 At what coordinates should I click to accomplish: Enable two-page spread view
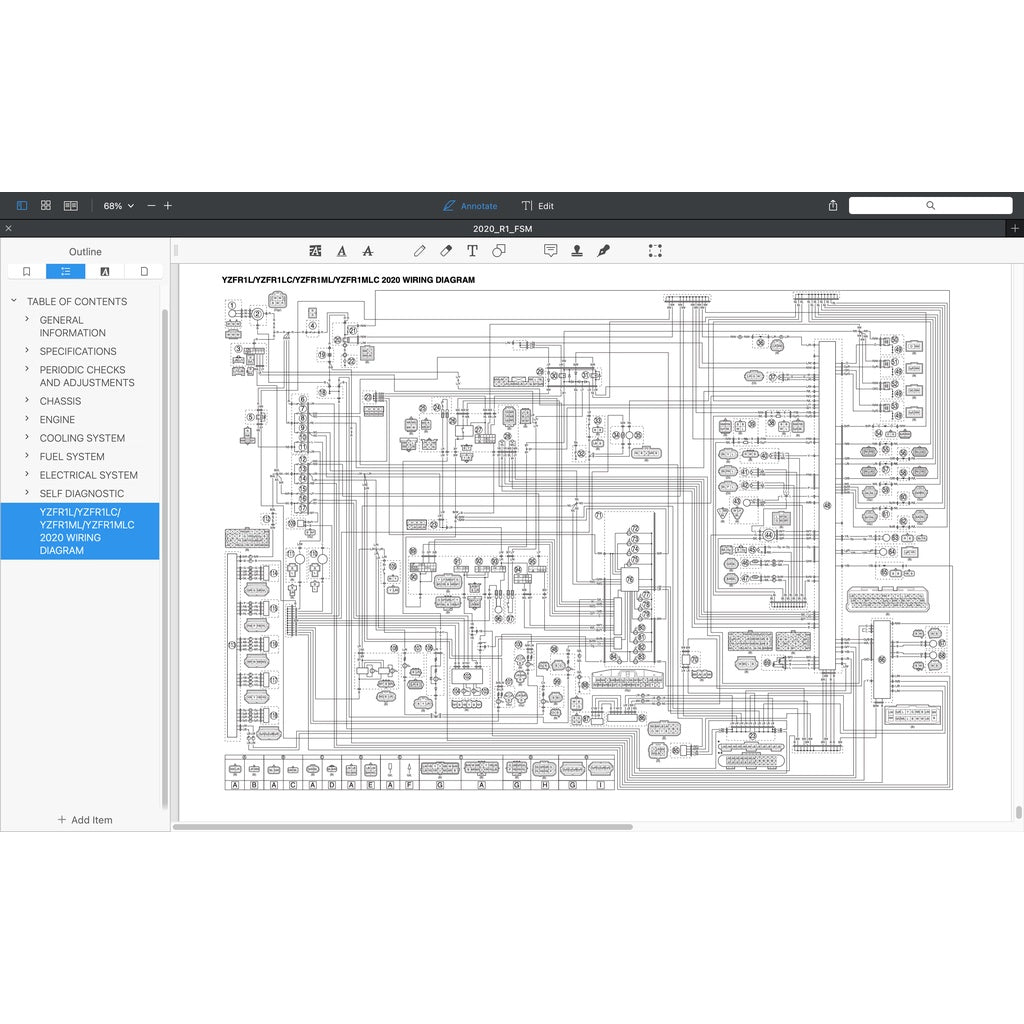tap(71, 206)
